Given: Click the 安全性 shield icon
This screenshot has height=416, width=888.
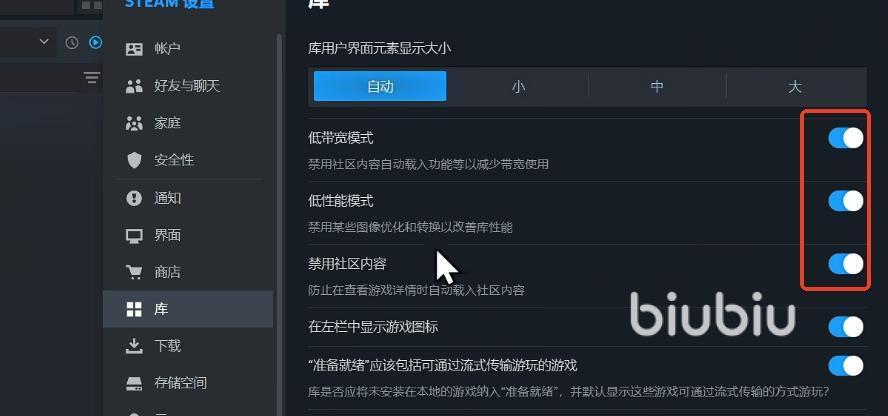Looking at the screenshot, I should 134,160.
